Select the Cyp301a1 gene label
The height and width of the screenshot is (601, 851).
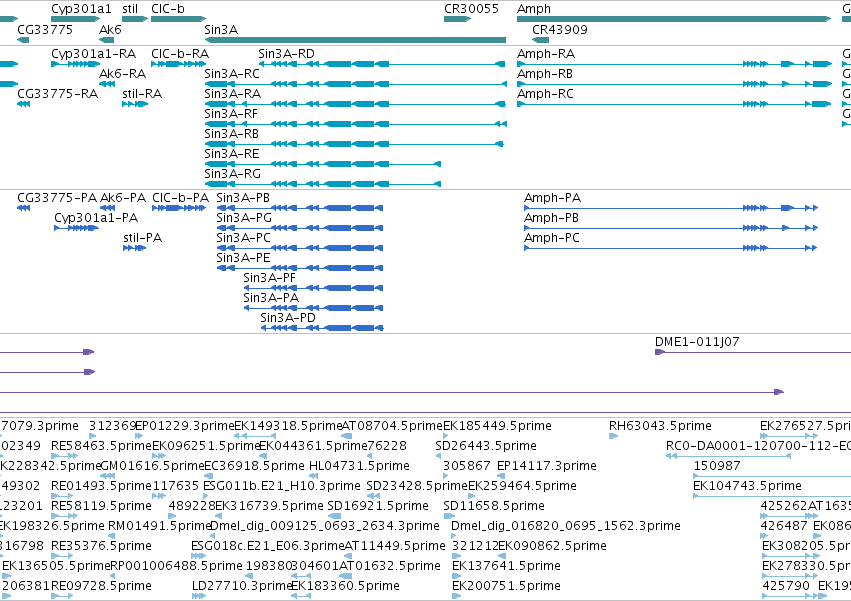(81, 9)
